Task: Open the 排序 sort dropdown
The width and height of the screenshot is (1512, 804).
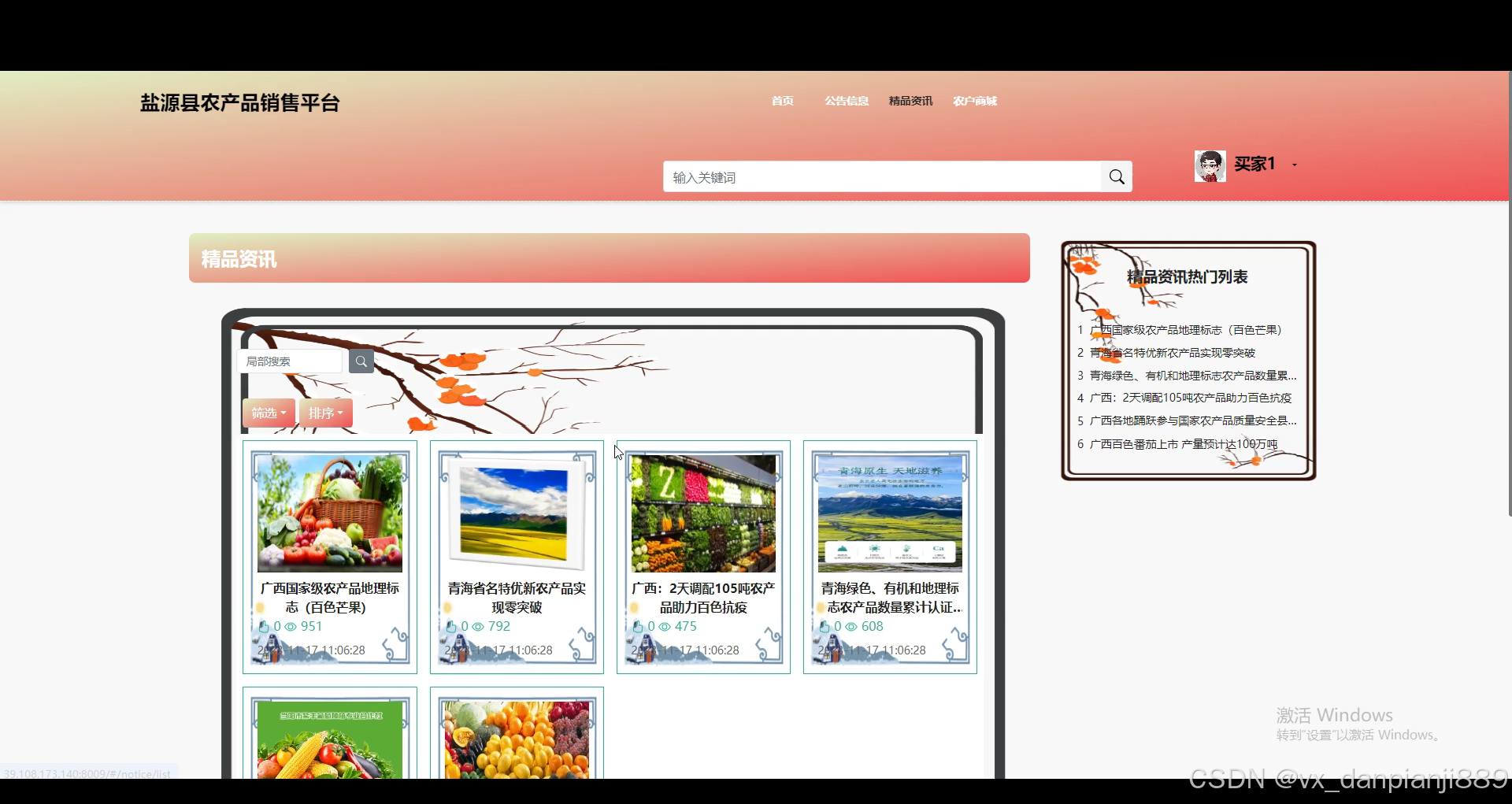Action: click(325, 413)
